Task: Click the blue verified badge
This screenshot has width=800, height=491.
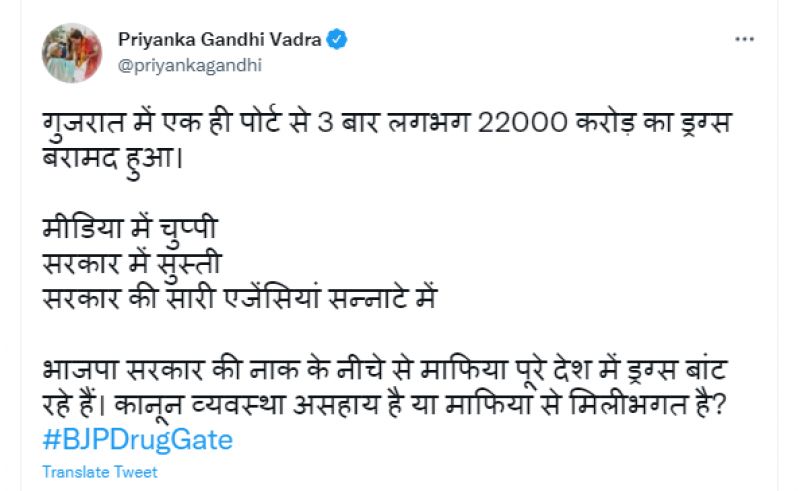Action: [340, 40]
